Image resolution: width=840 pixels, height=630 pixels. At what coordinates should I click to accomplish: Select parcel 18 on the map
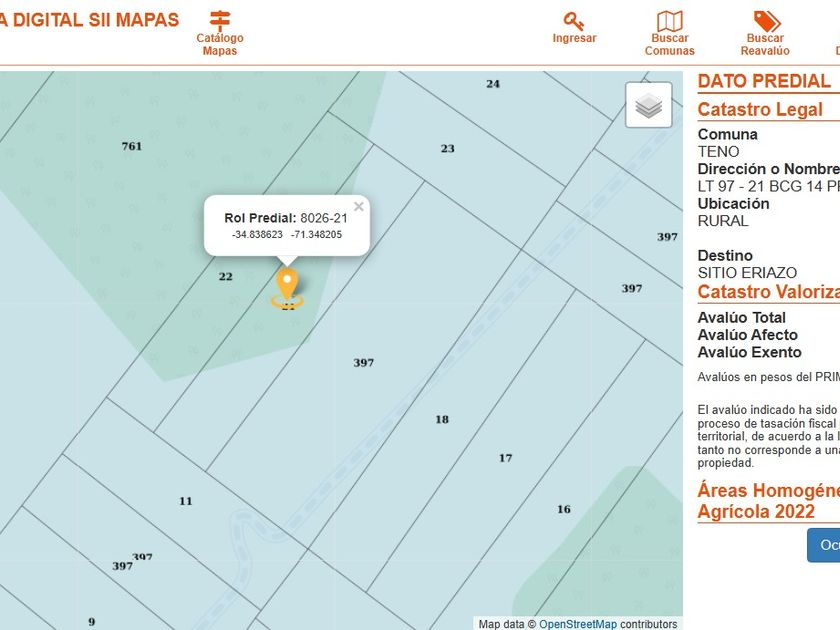click(x=442, y=419)
